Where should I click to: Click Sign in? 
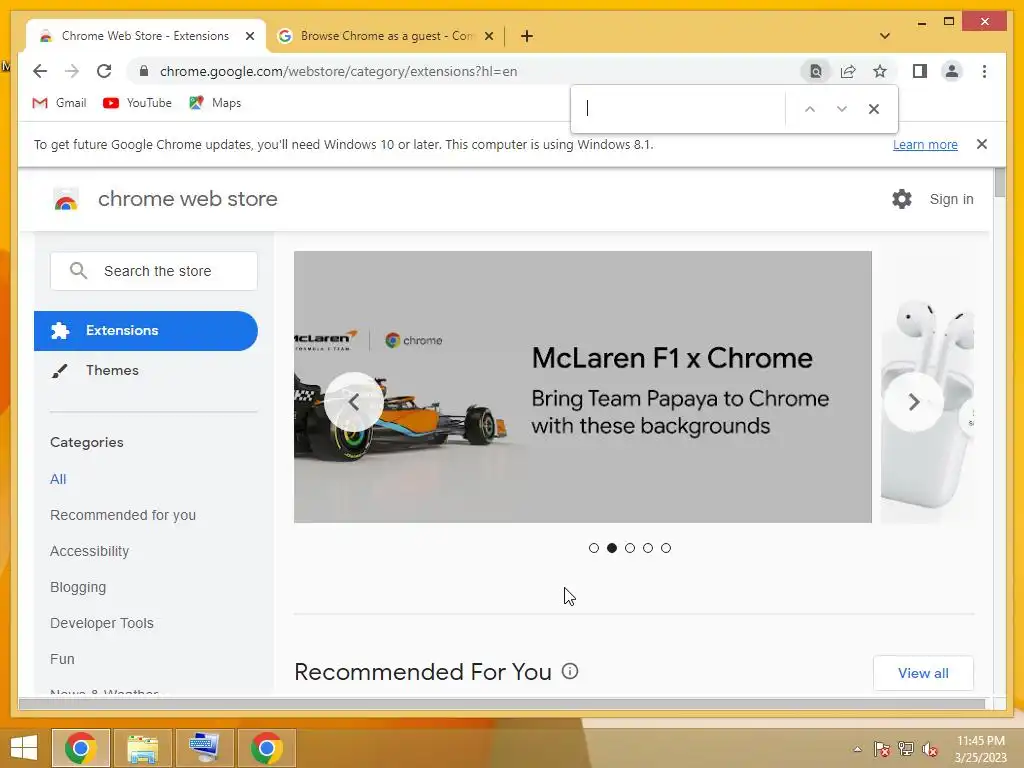952,199
